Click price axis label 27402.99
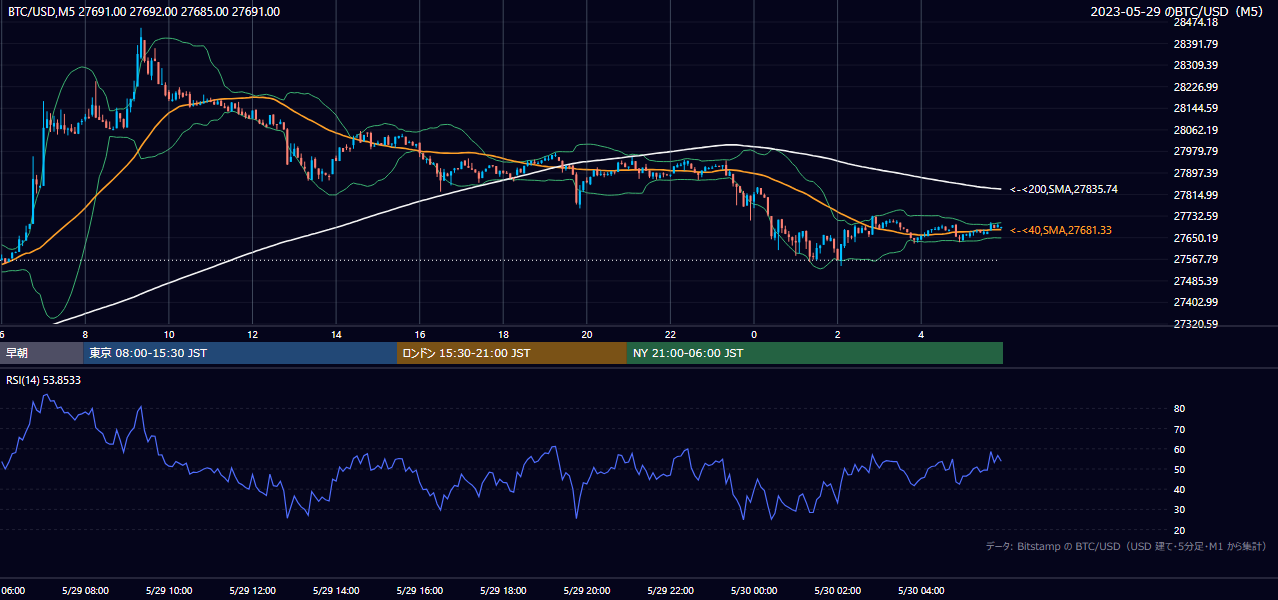 coord(1195,302)
